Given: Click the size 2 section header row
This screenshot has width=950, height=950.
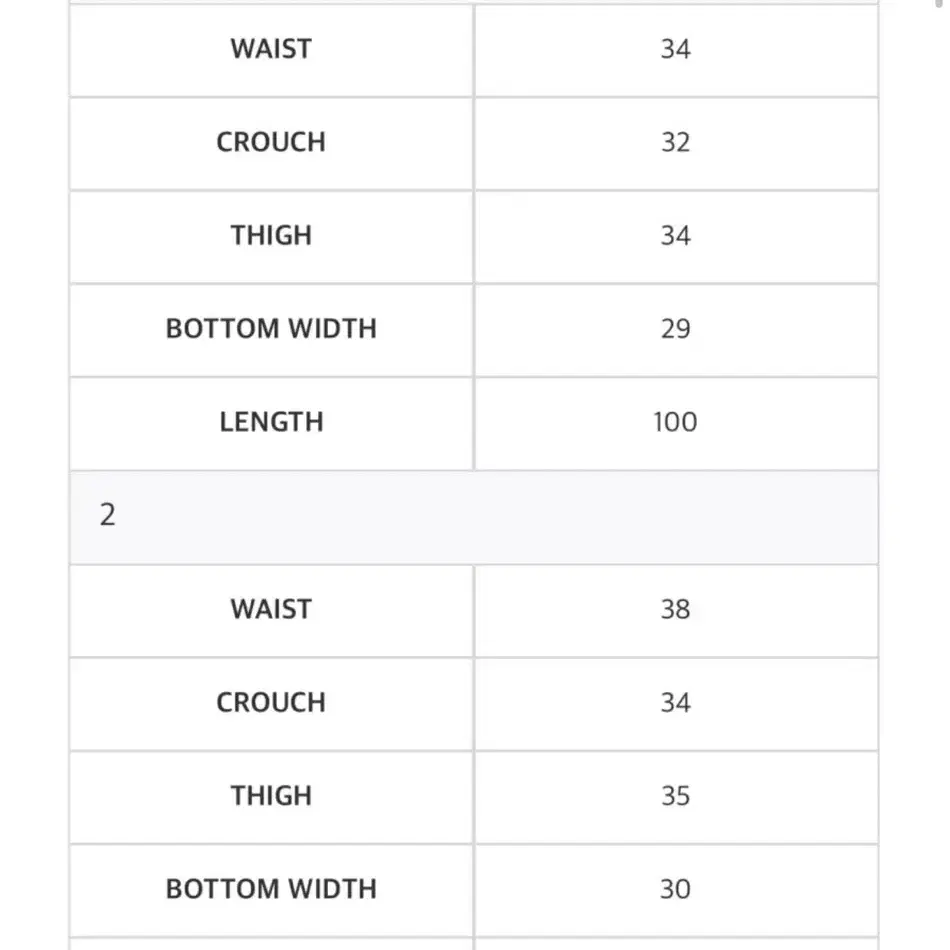Looking at the screenshot, I should pyautogui.click(x=474, y=517).
